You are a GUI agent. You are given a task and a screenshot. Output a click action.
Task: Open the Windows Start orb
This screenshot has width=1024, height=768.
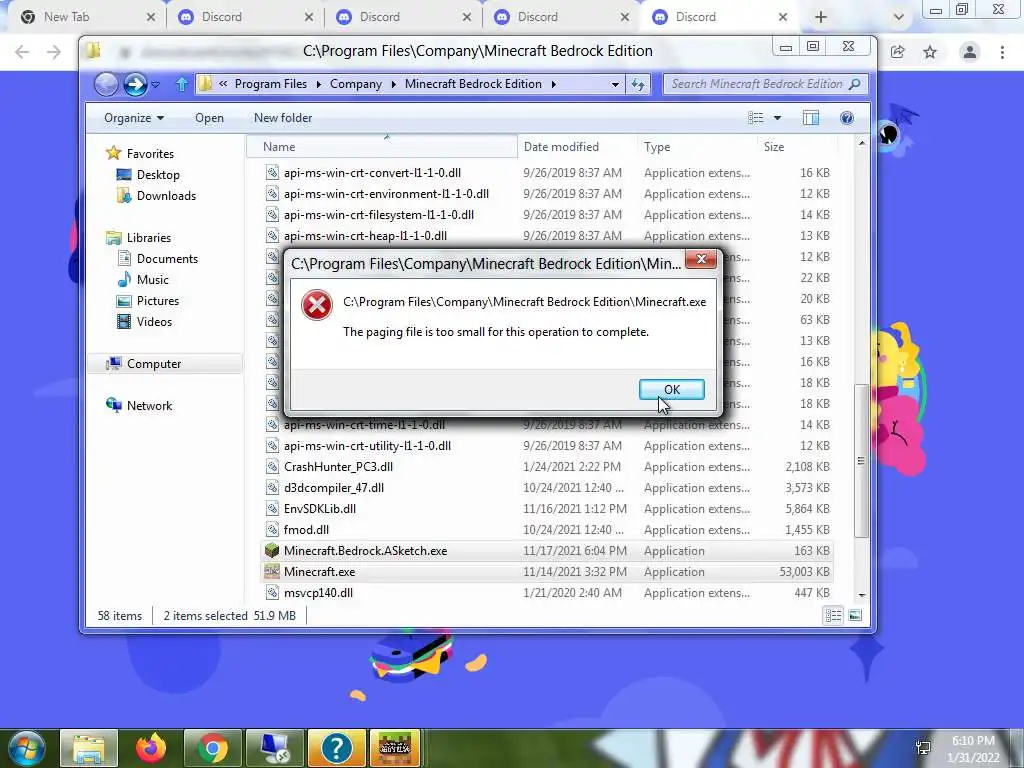click(25, 748)
